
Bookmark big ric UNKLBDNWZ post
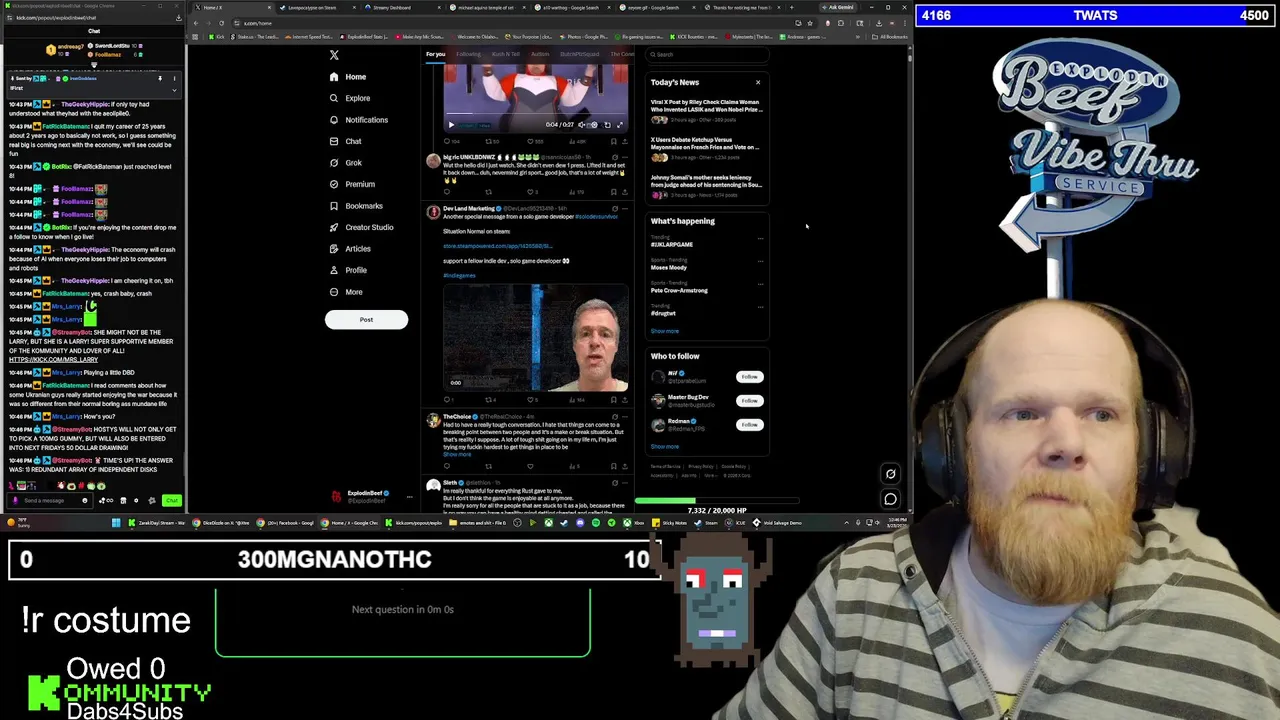tap(613, 192)
